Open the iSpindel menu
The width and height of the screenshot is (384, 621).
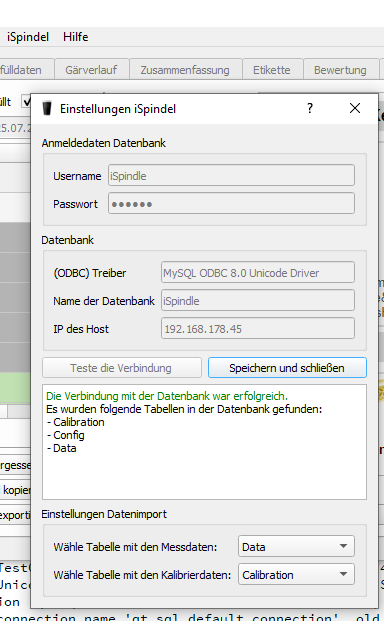tap(28, 37)
